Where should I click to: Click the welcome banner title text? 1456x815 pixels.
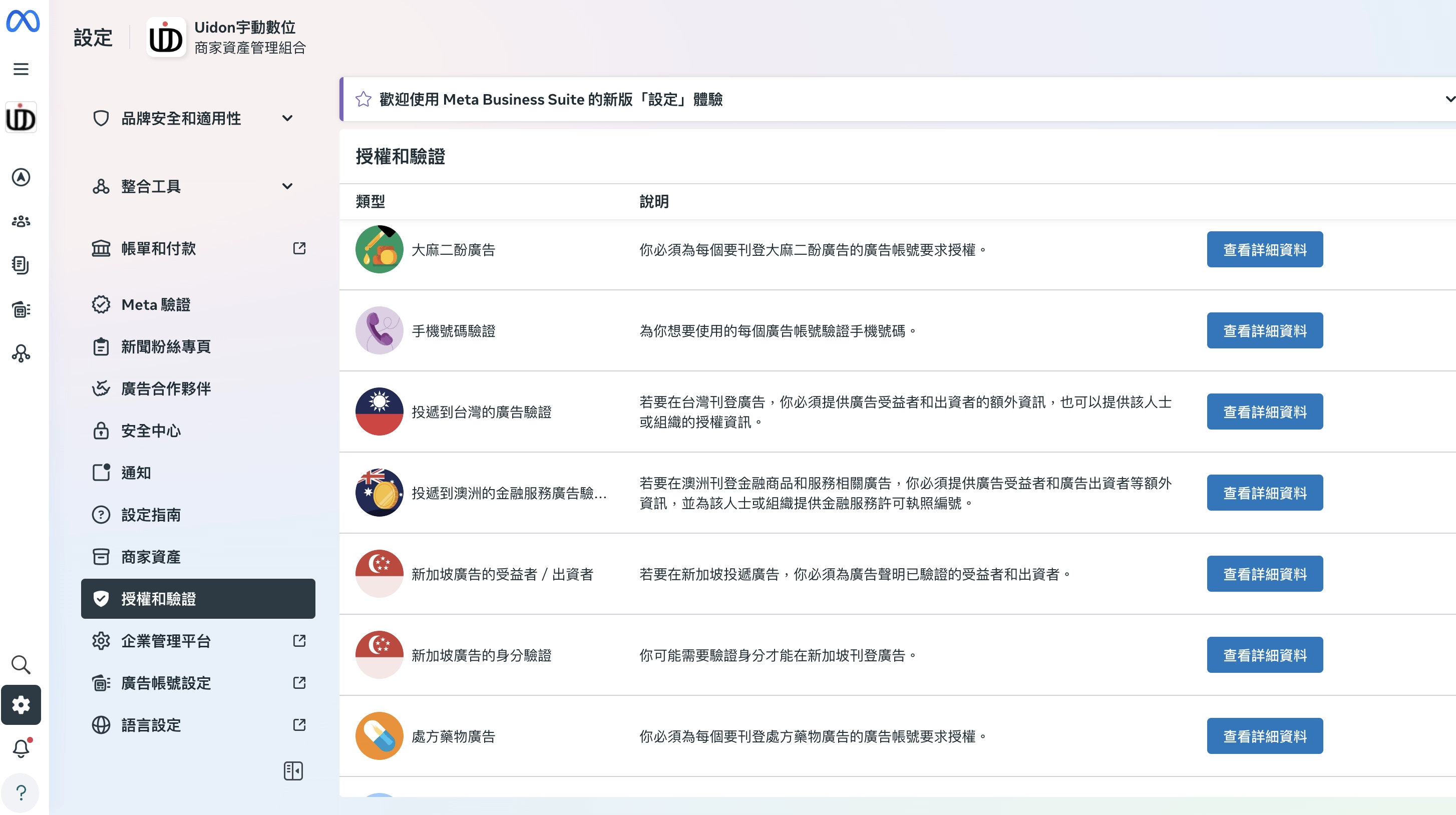tap(551, 100)
